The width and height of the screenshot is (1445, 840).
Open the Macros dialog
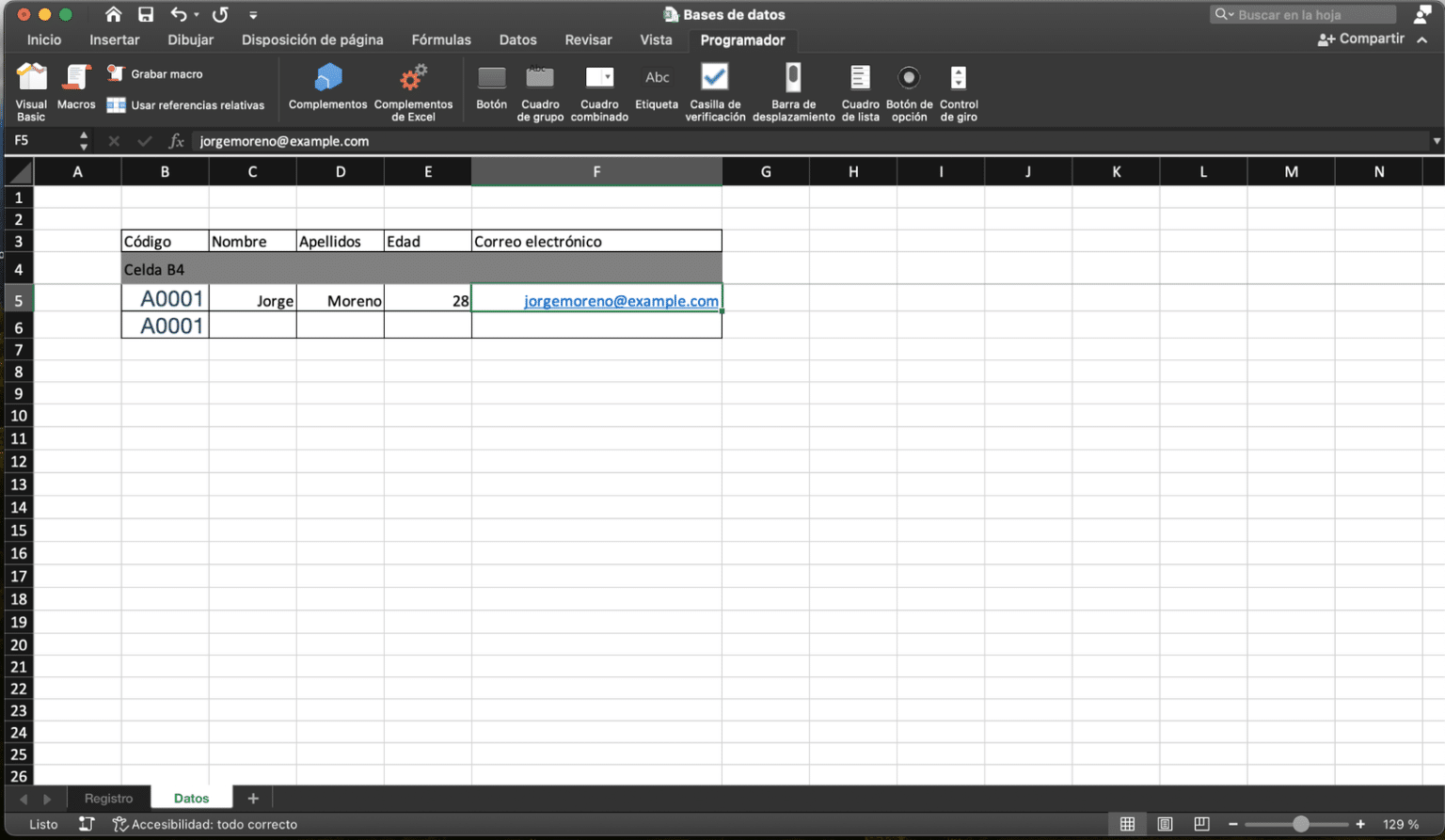point(76,89)
